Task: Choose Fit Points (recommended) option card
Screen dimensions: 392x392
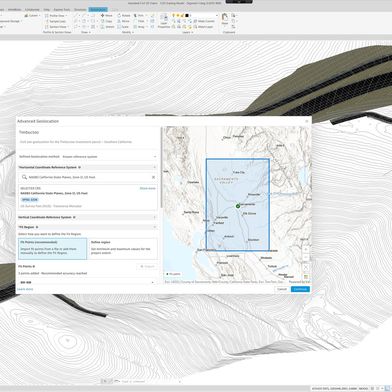Action: tap(52, 249)
